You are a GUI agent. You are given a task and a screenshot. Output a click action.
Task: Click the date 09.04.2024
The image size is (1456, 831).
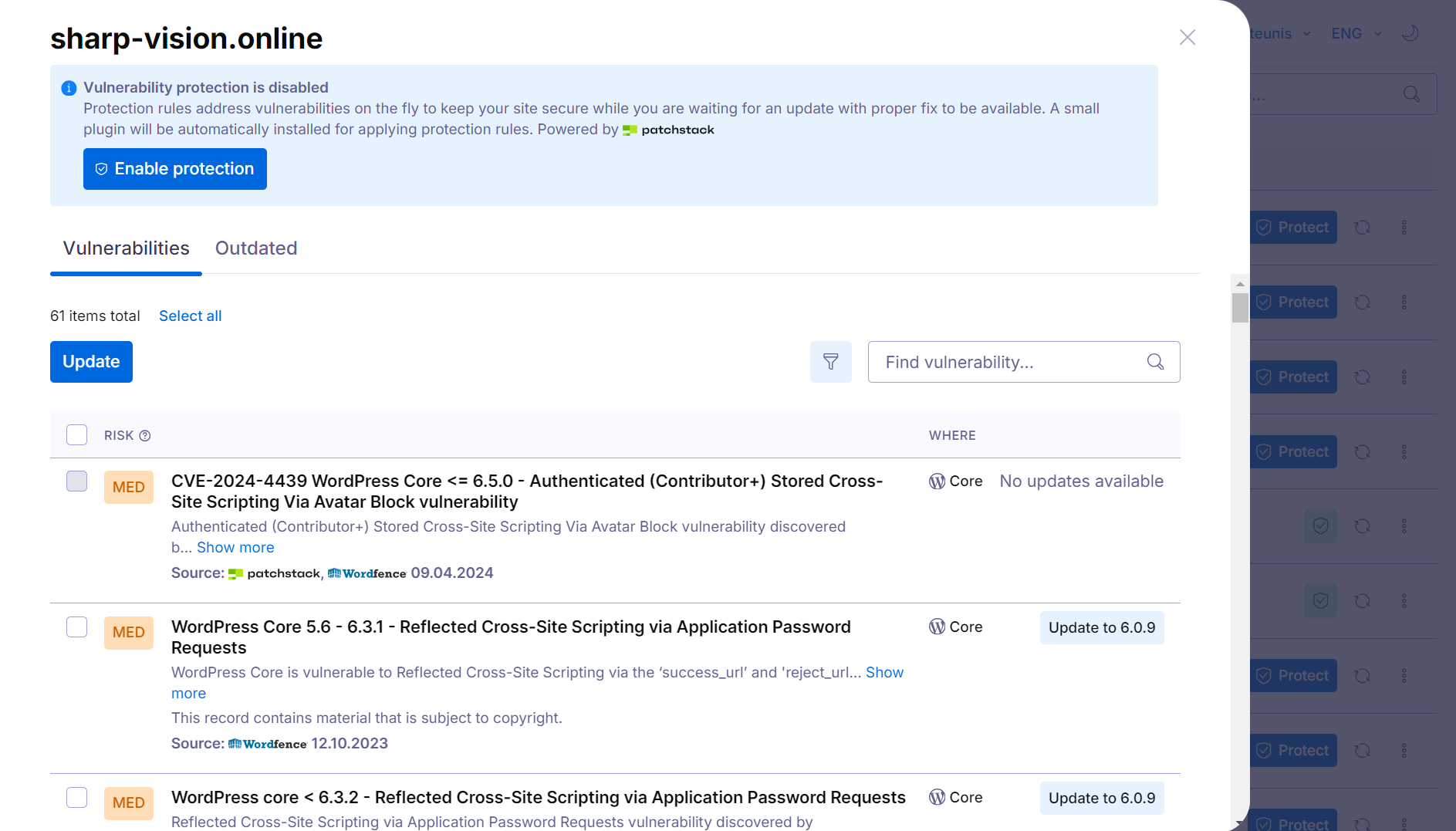point(452,573)
